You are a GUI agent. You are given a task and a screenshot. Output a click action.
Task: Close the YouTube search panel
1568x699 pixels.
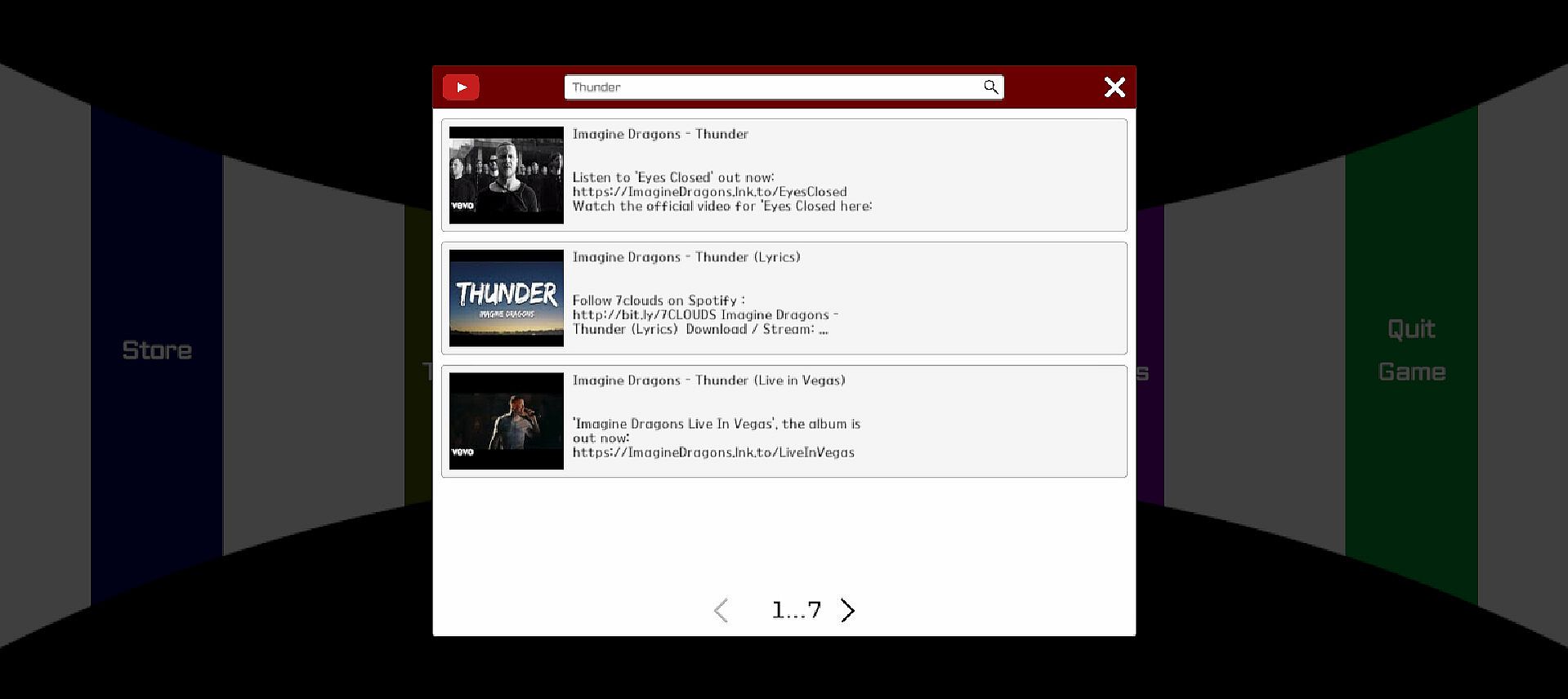[1115, 87]
